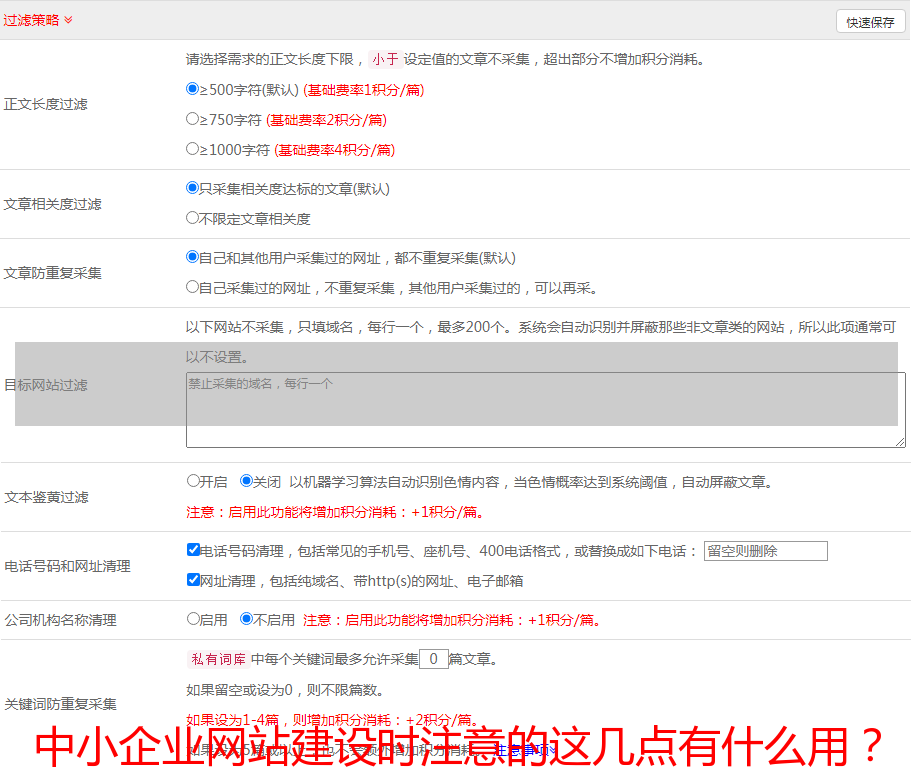Click the 快速保存 button
912x768 pixels.
coord(869,22)
